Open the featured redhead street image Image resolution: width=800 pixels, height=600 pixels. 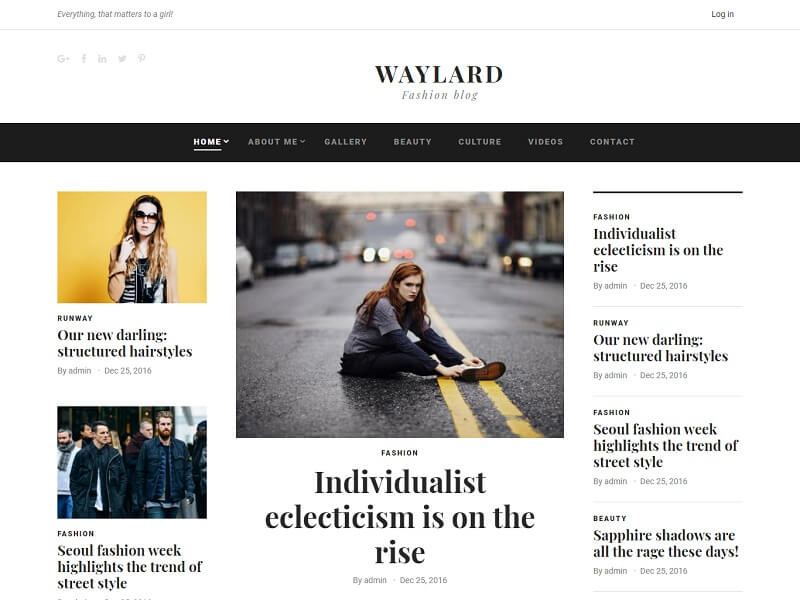[400, 315]
